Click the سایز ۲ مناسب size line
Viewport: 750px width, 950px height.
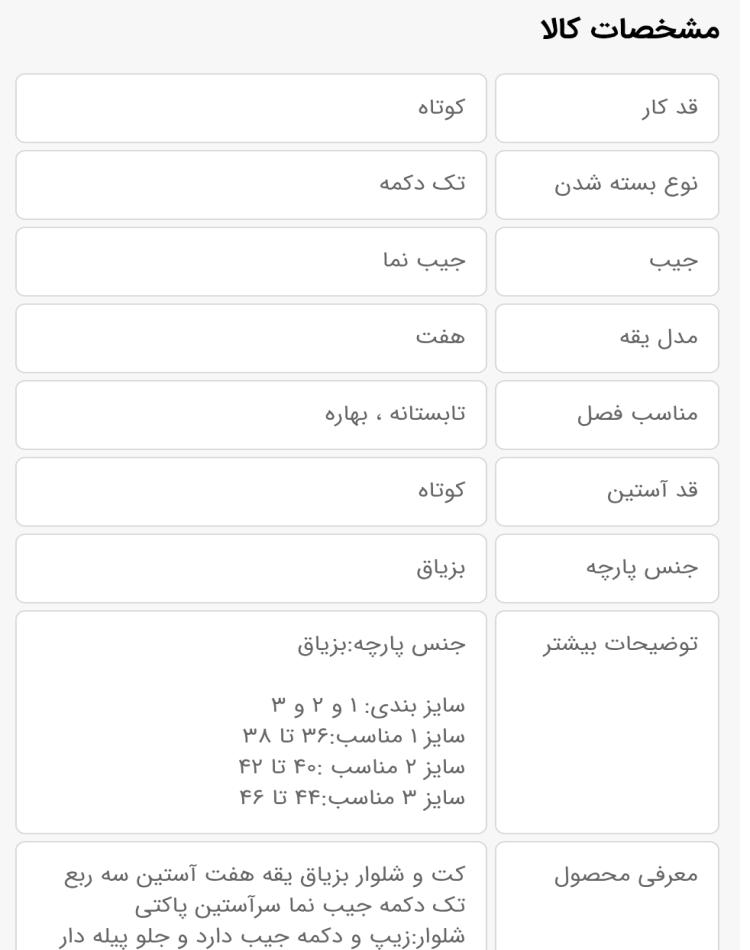(352, 768)
